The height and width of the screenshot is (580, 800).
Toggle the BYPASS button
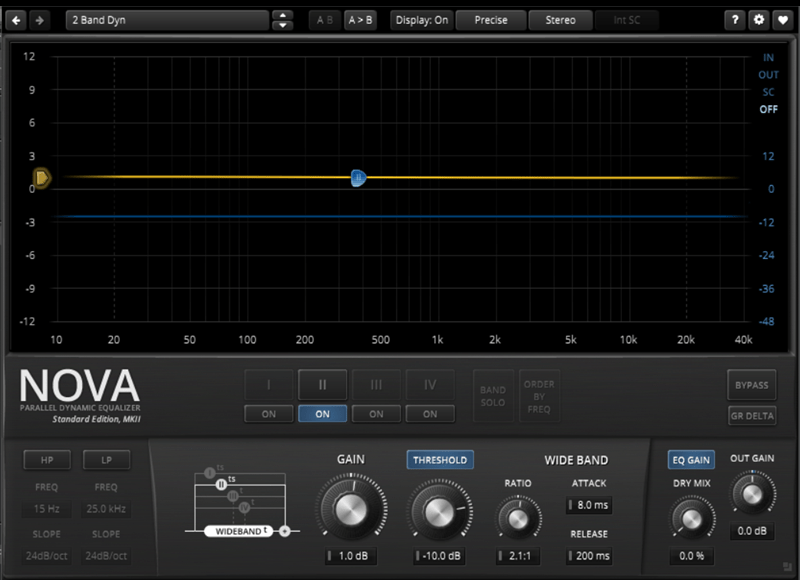pyautogui.click(x=752, y=385)
